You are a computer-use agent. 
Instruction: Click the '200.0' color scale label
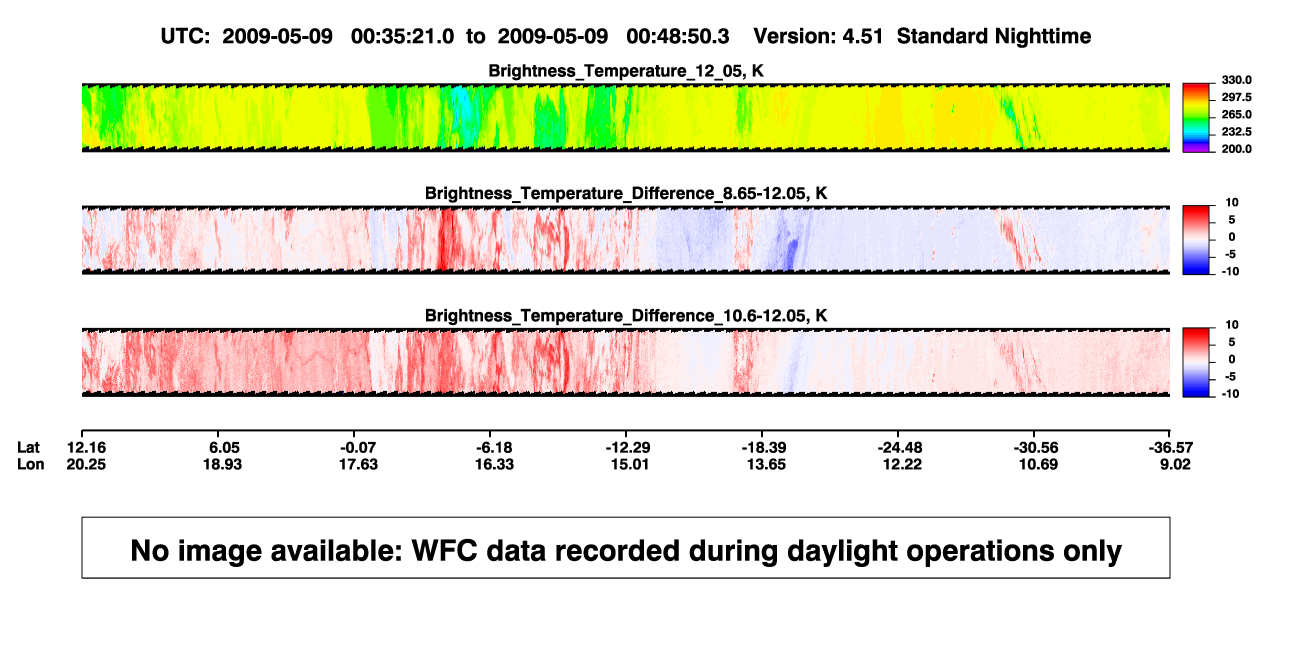(1238, 148)
